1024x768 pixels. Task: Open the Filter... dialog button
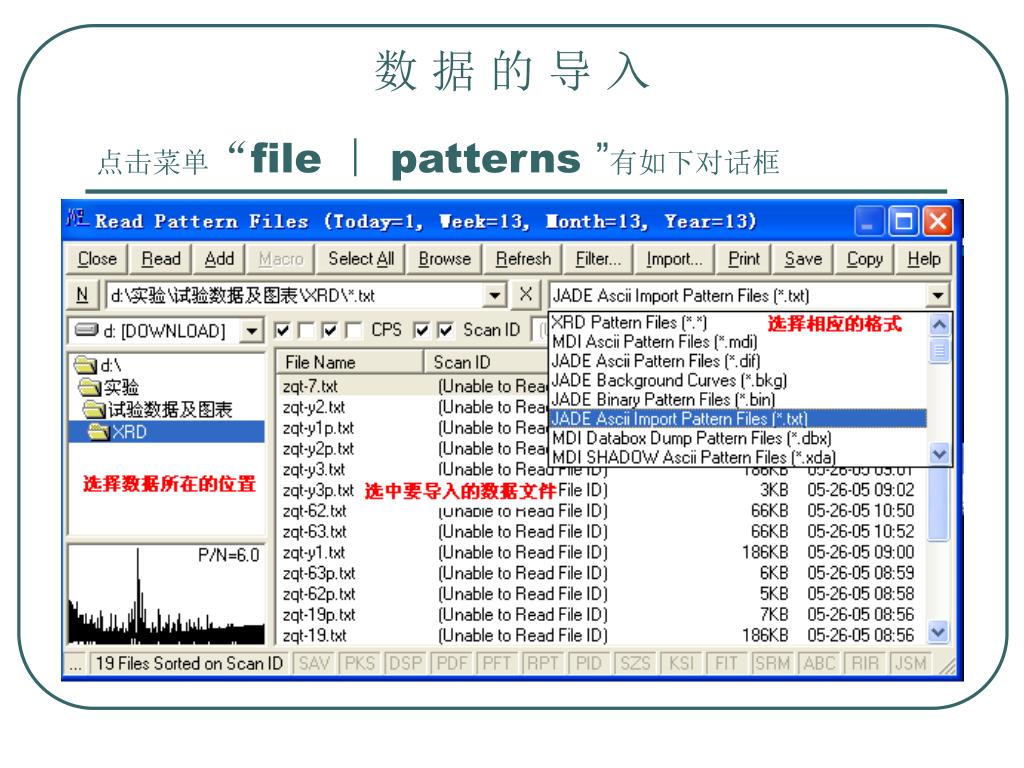click(x=598, y=259)
